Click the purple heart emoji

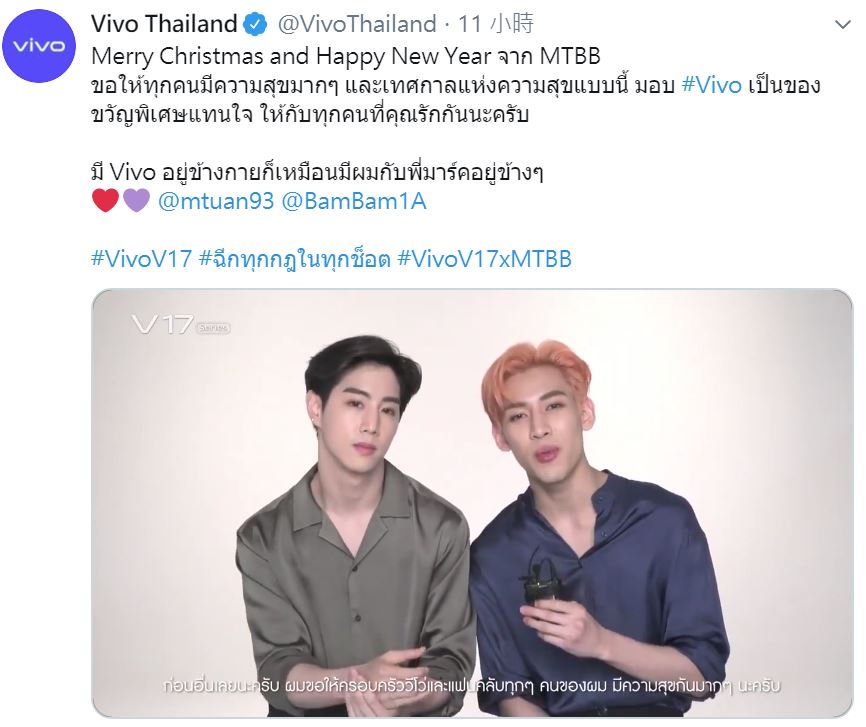coord(136,200)
